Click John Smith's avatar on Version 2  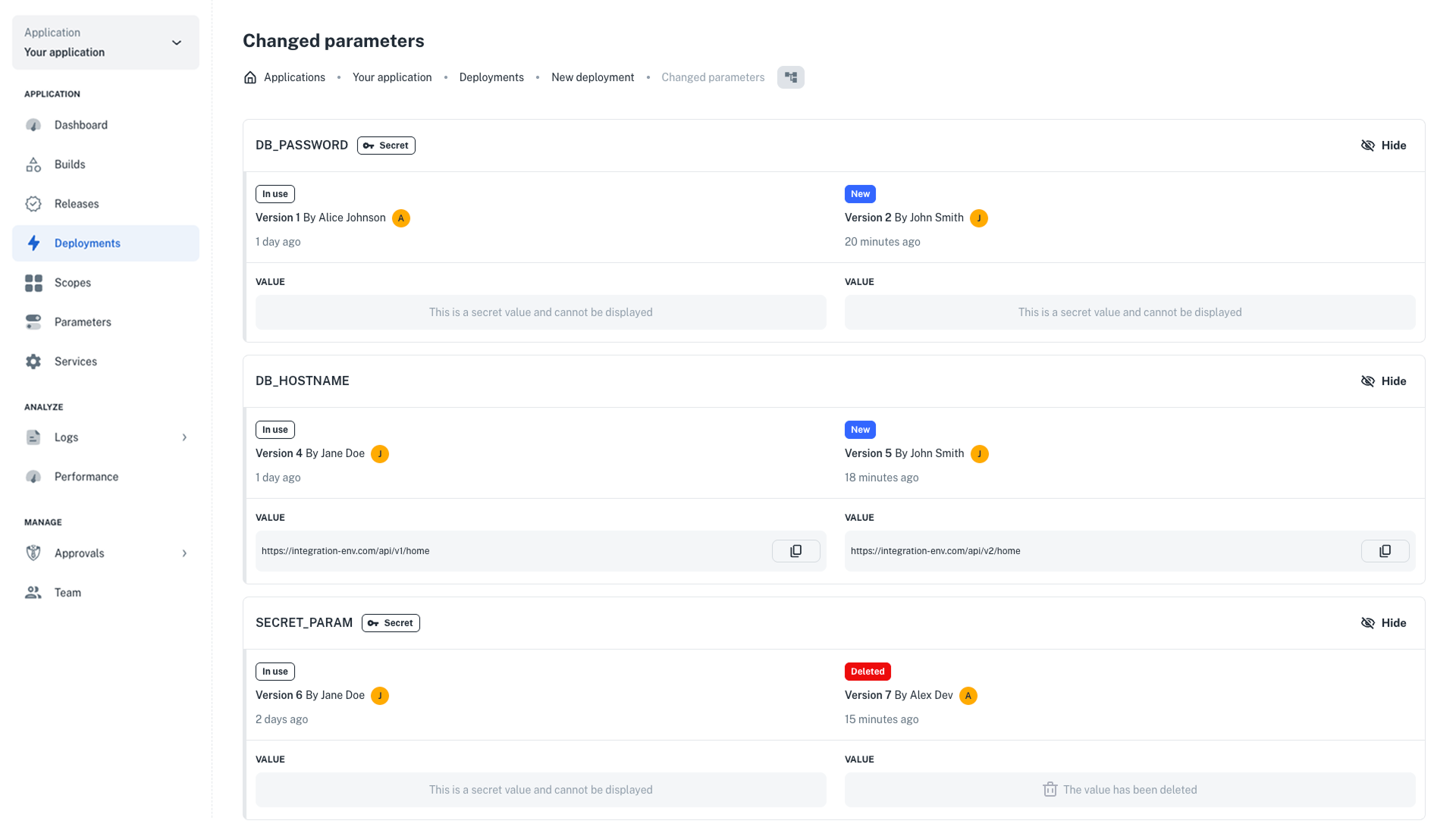(979, 218)
